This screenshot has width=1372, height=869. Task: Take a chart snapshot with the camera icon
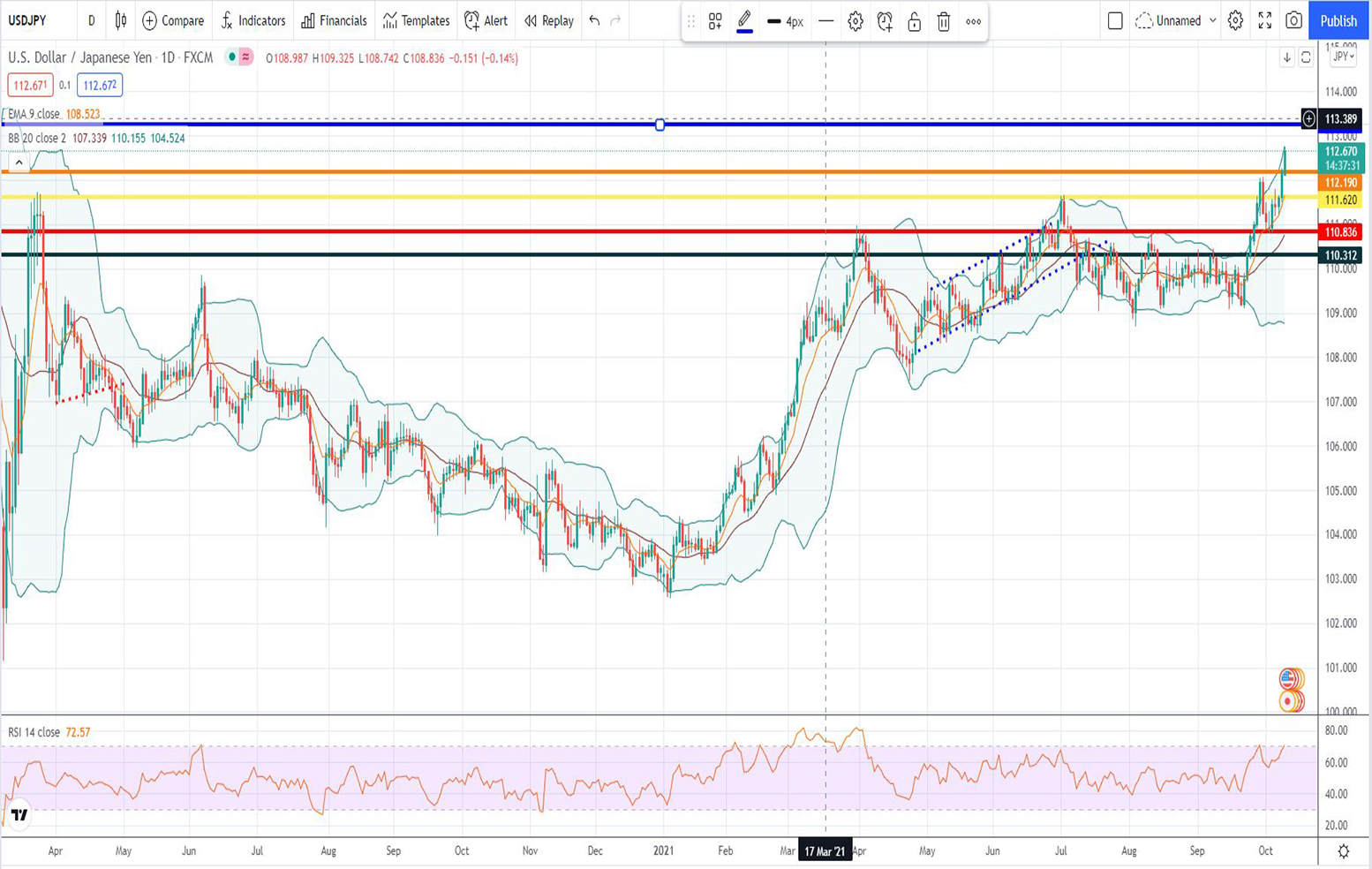coord(1293,20)
